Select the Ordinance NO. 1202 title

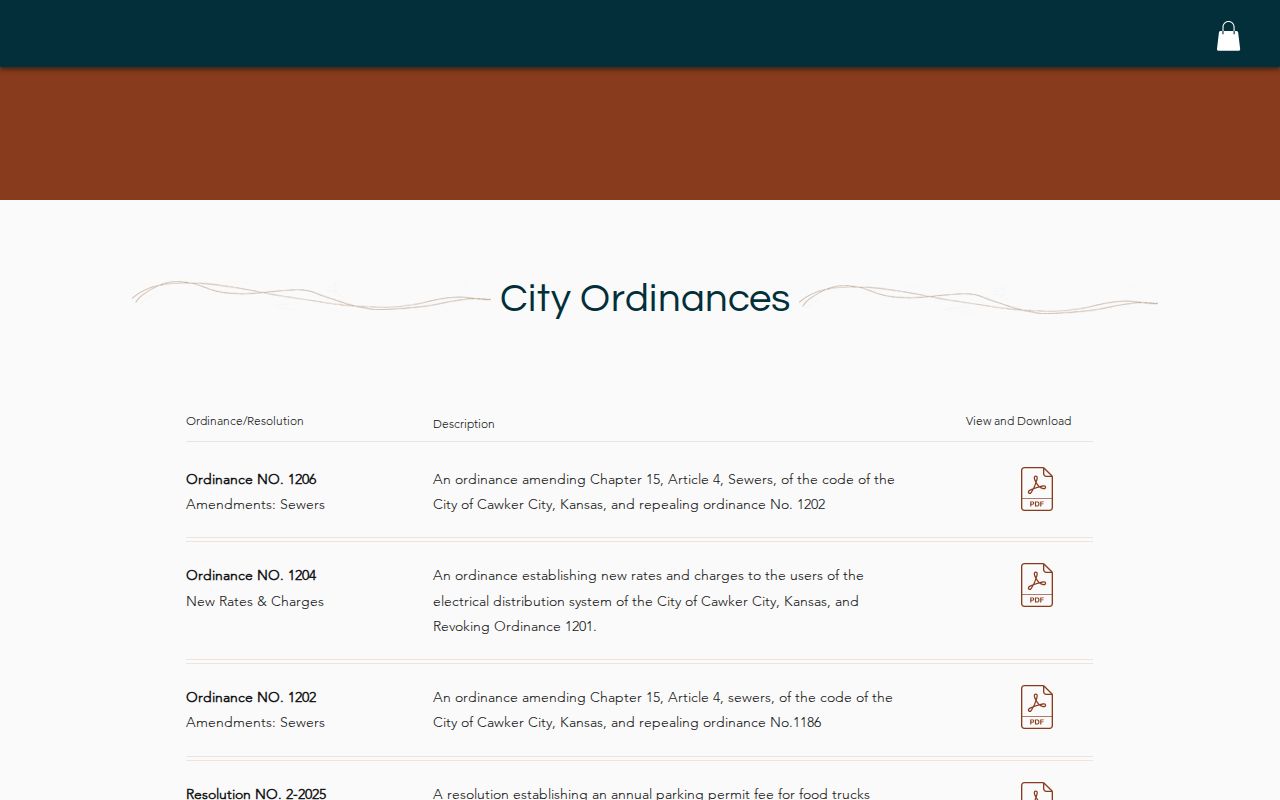(x=251, y=697)
